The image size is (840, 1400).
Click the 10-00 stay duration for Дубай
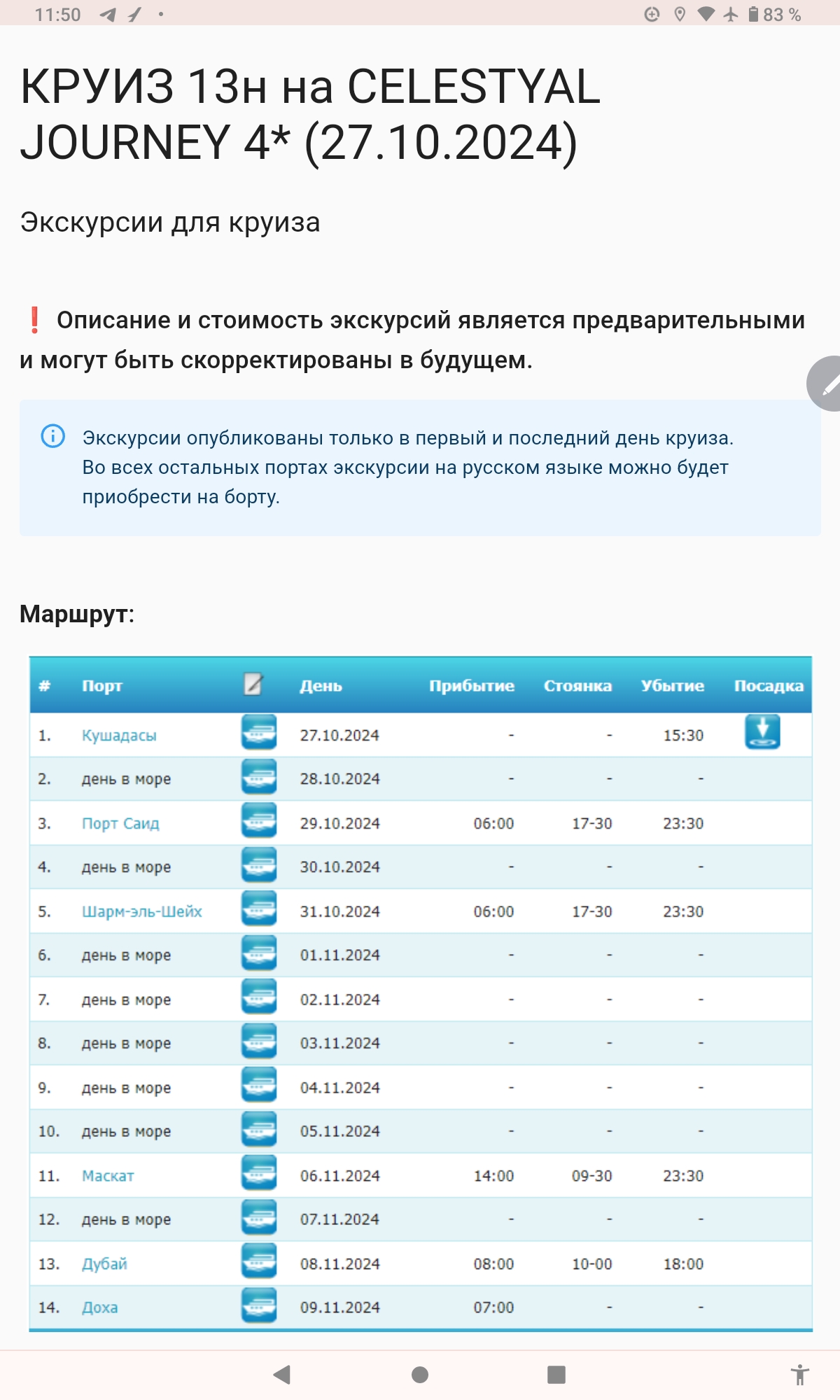tap(591, 1264)
